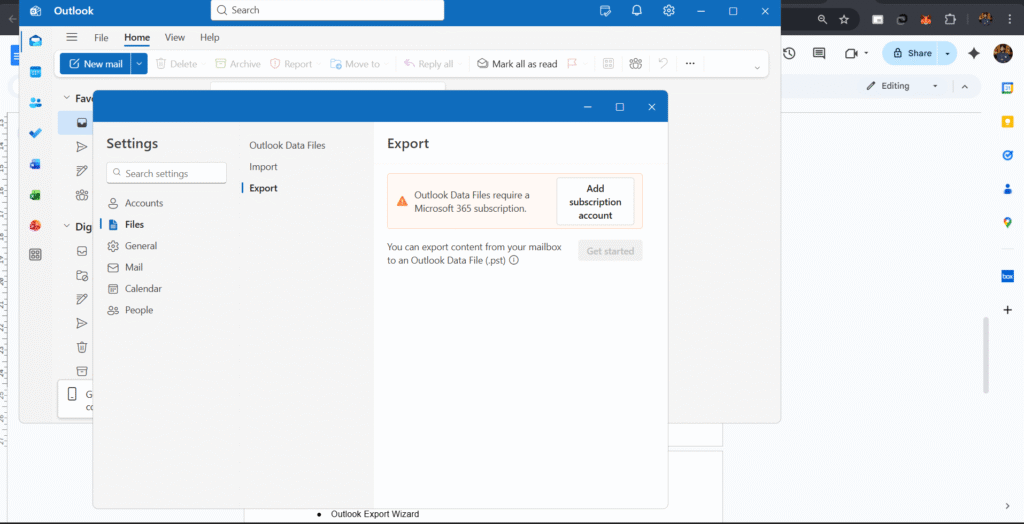This screenshot has height=524, width=1024.
Task: Click the Gemini sparkle icon in Docs
Action: [974, 53]
